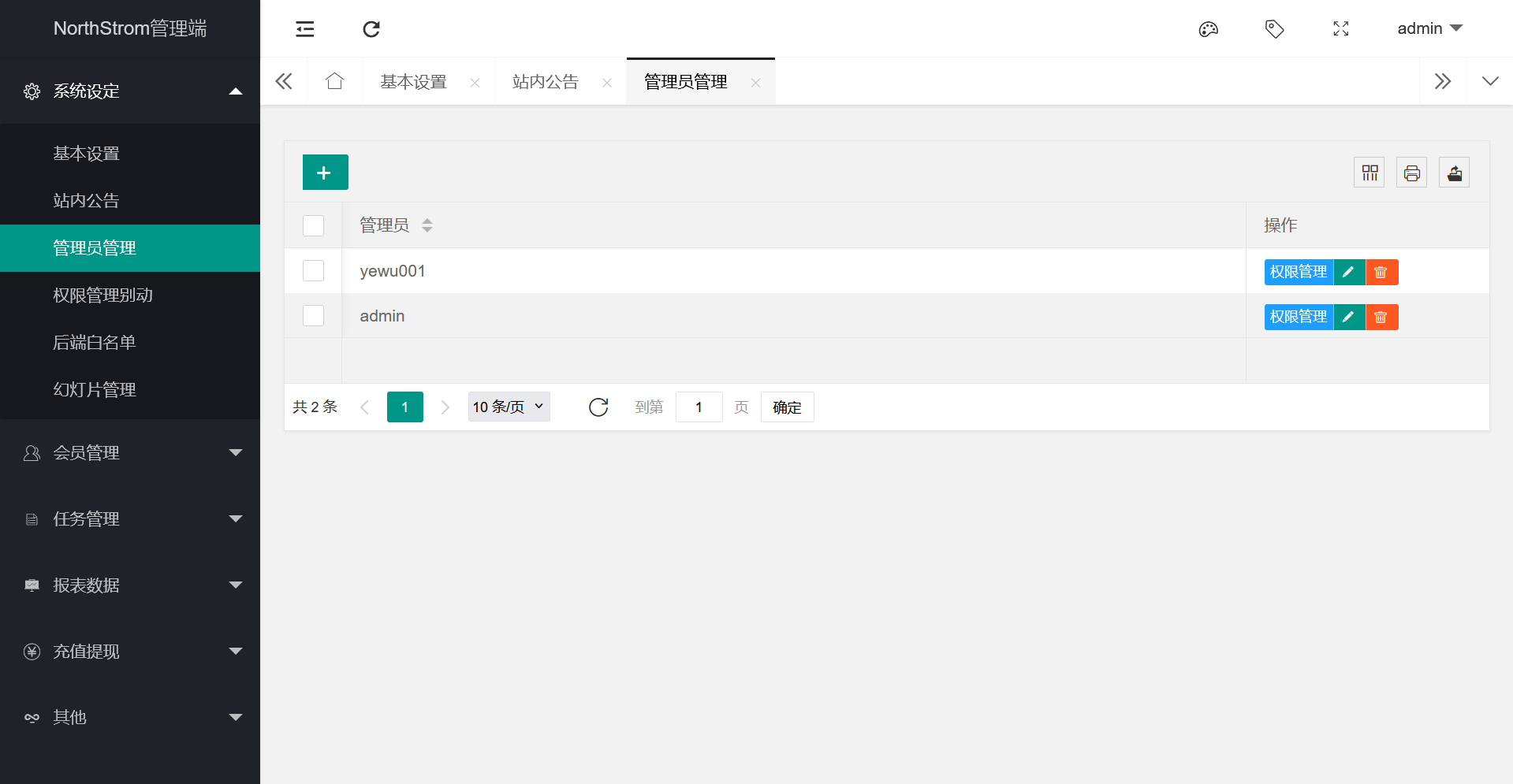The width and height of the screenshot is (1513, 784).
Task: Tick the checkbox for admin row
Action: (314, 316)
